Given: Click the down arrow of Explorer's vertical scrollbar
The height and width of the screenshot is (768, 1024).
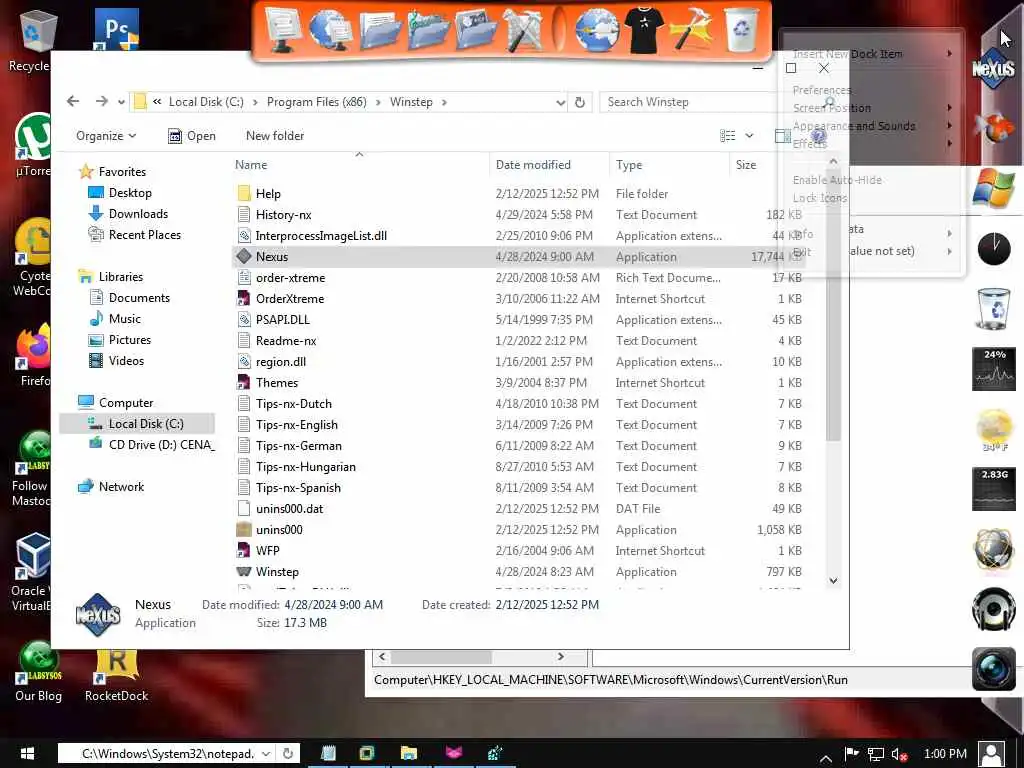Looking at the screenshot, I should pyautogui.click(x=833, y=580).
